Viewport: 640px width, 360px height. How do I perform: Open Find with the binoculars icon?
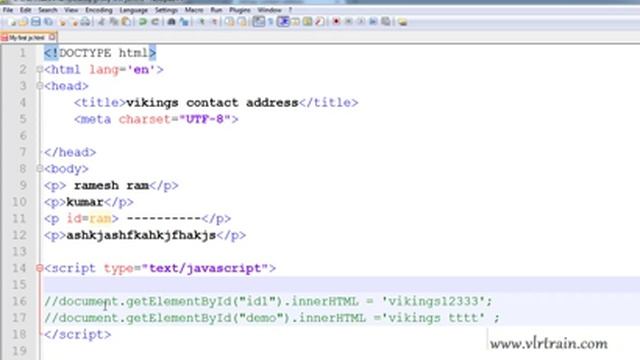tap(171, 22)
